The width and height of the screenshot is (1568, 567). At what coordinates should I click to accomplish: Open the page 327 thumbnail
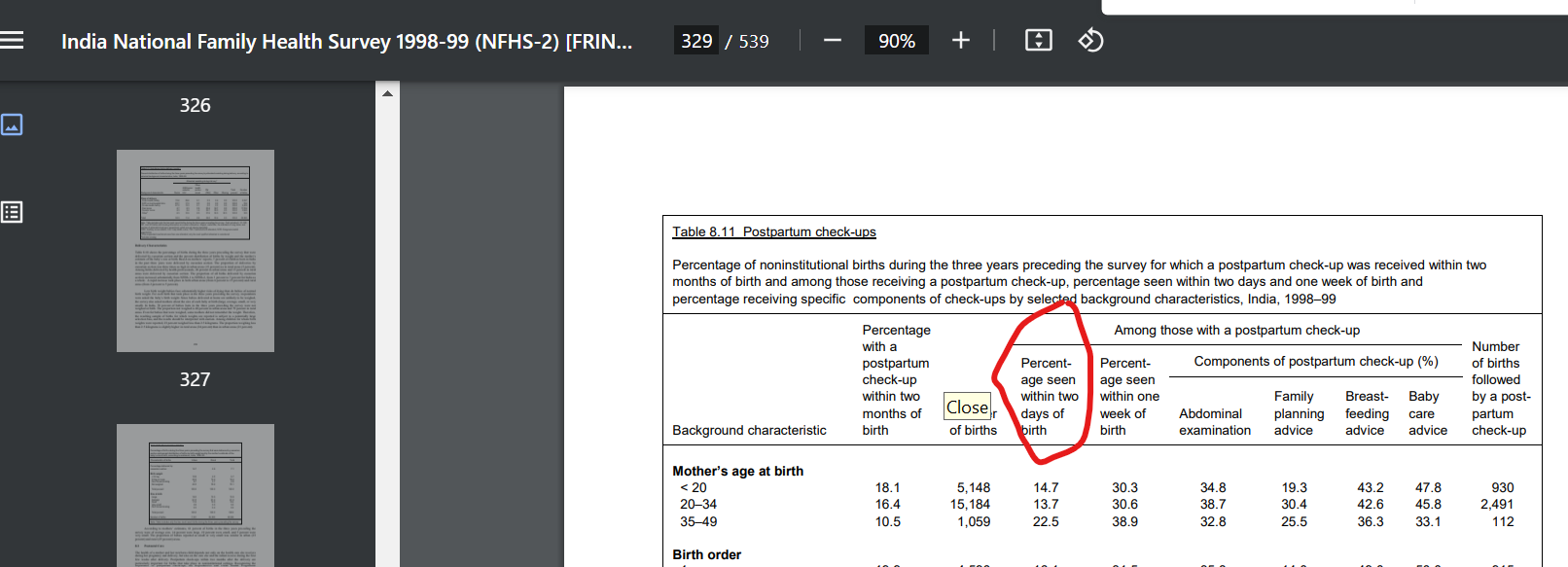coord(196,494)
